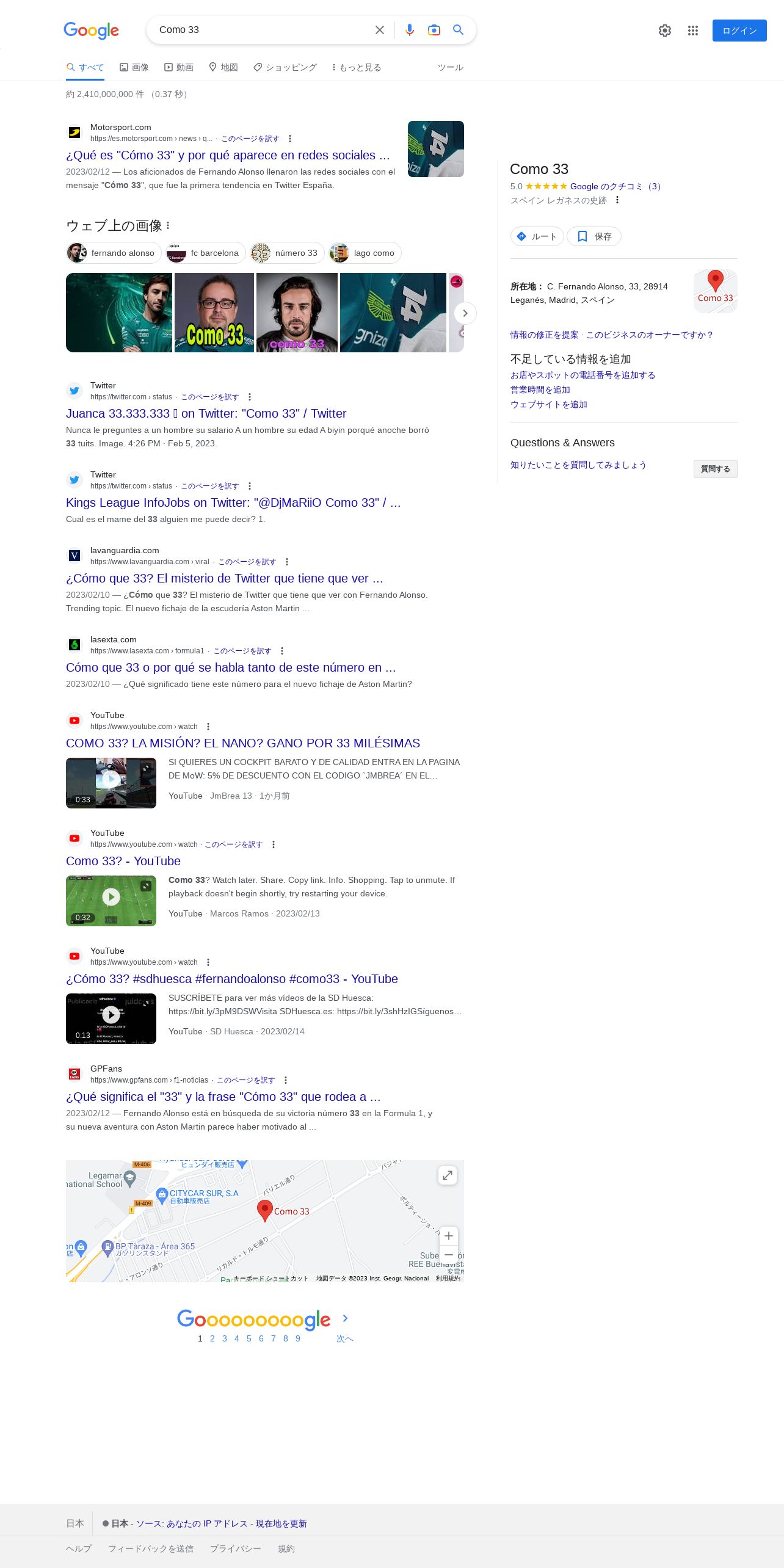Open options menu for lasexta.com result
The image size is (784, 1568).
pos(282,651)
